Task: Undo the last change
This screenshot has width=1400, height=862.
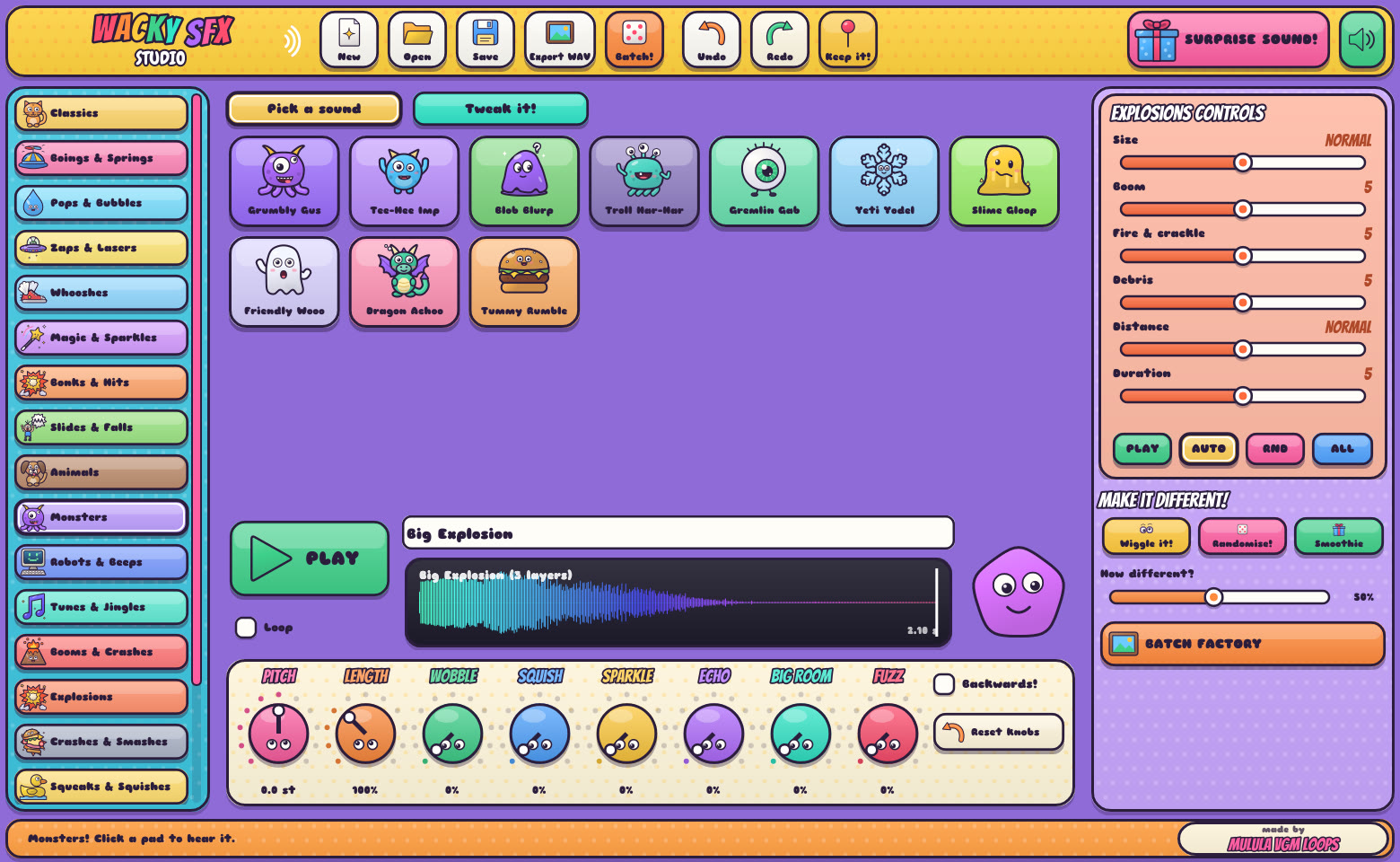Action: [x=712, y=40]
